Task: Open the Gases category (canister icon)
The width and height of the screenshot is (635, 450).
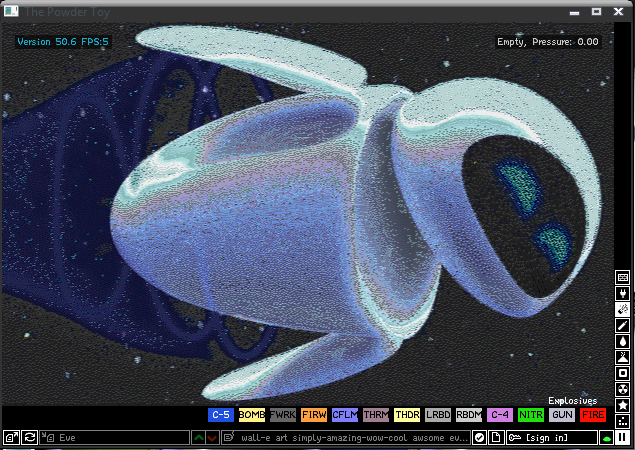Action: click(622, 325)
